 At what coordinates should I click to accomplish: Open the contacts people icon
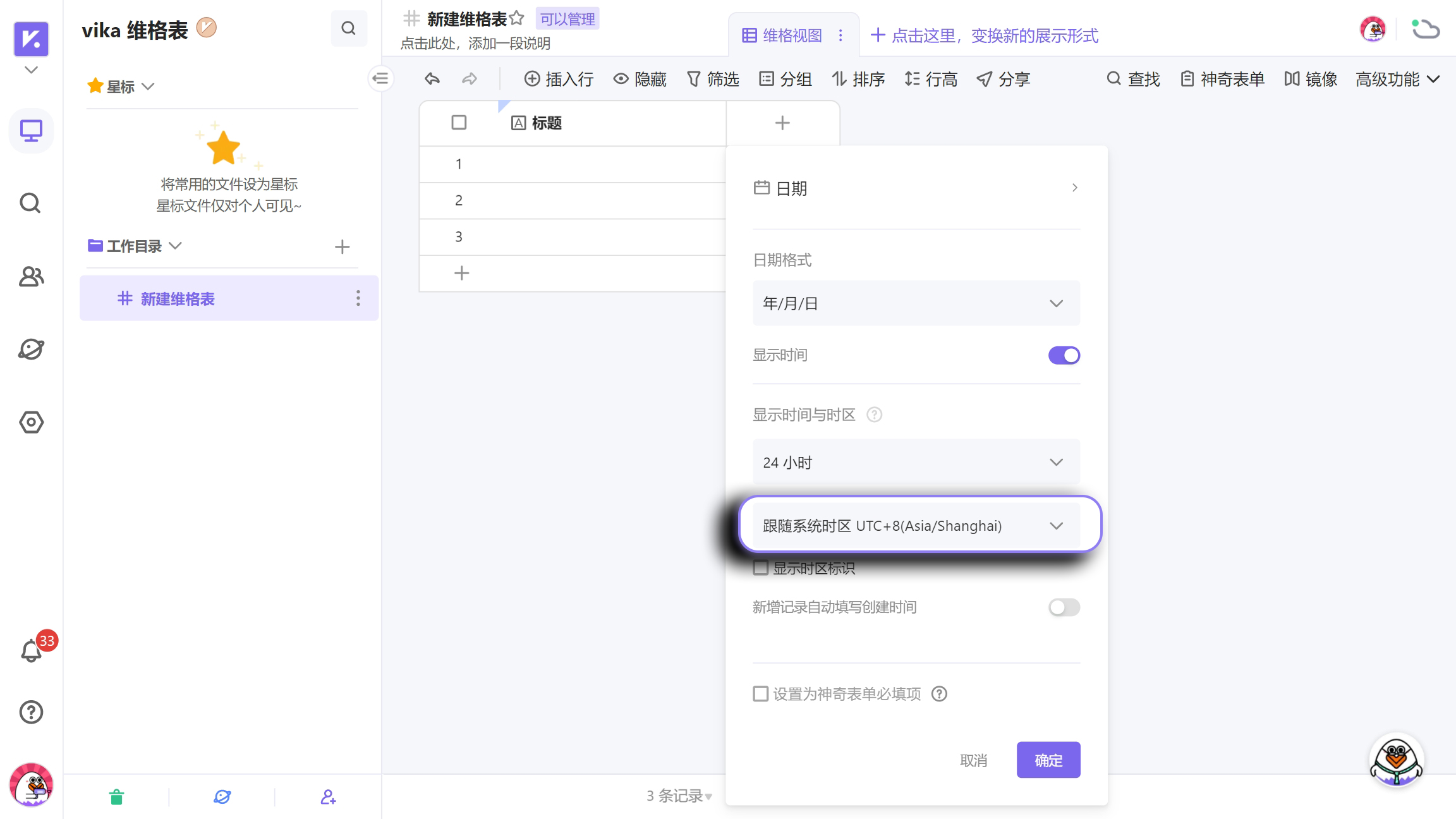(30, 276)
